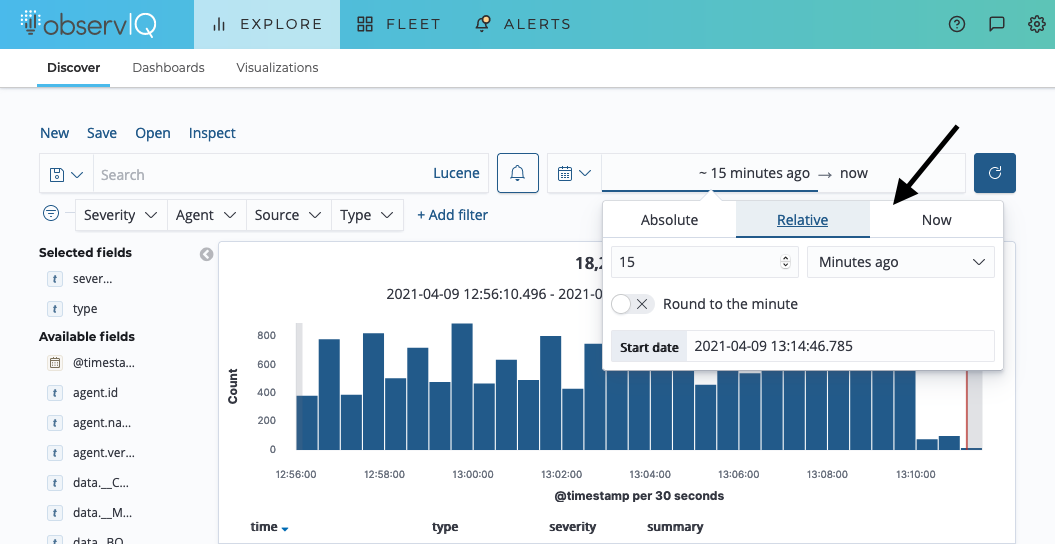Click the New link
The image size is (1055, 544).
tap(54, 133)
